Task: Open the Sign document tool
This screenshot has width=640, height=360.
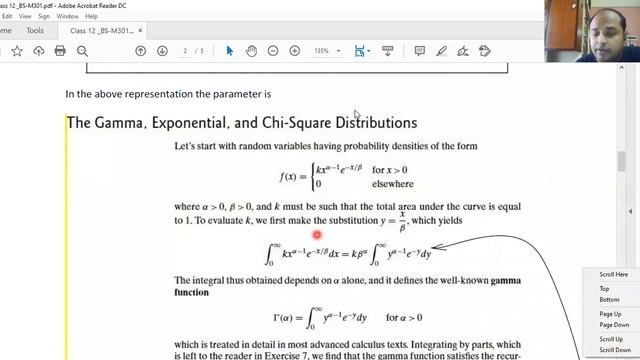Action: click(x=463, y=51)
